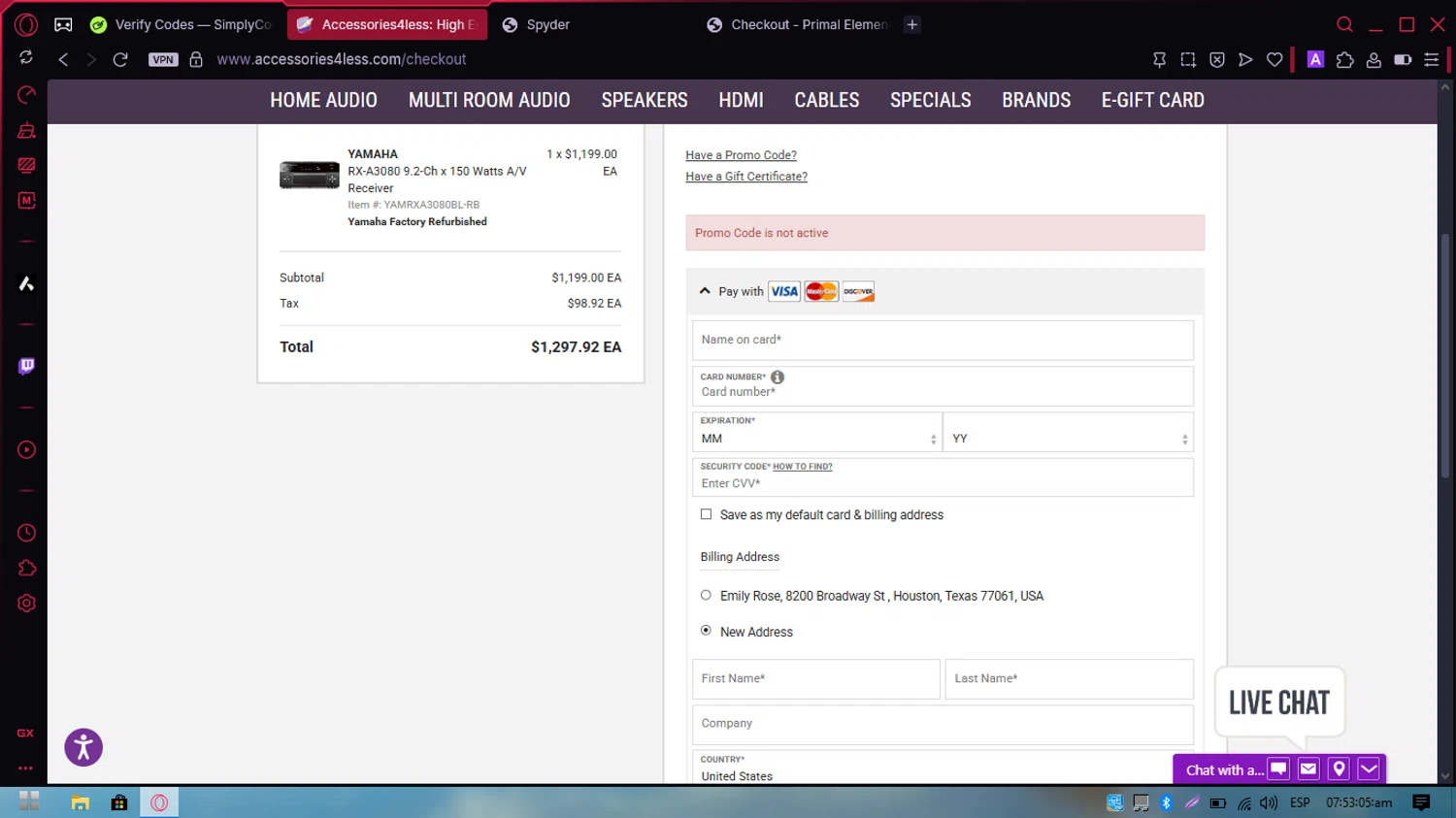This screenshot has width=1456, height=818.
Task: Open the location pin icon in chat bar
Action: [1339, 769]
